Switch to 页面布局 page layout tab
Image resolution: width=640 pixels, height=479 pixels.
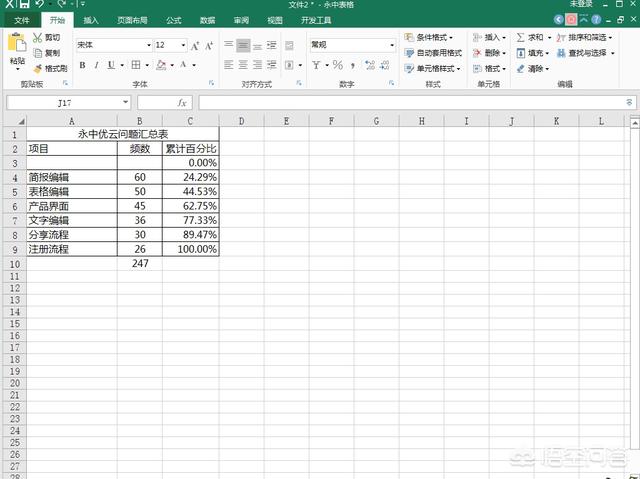pos(132,20)
